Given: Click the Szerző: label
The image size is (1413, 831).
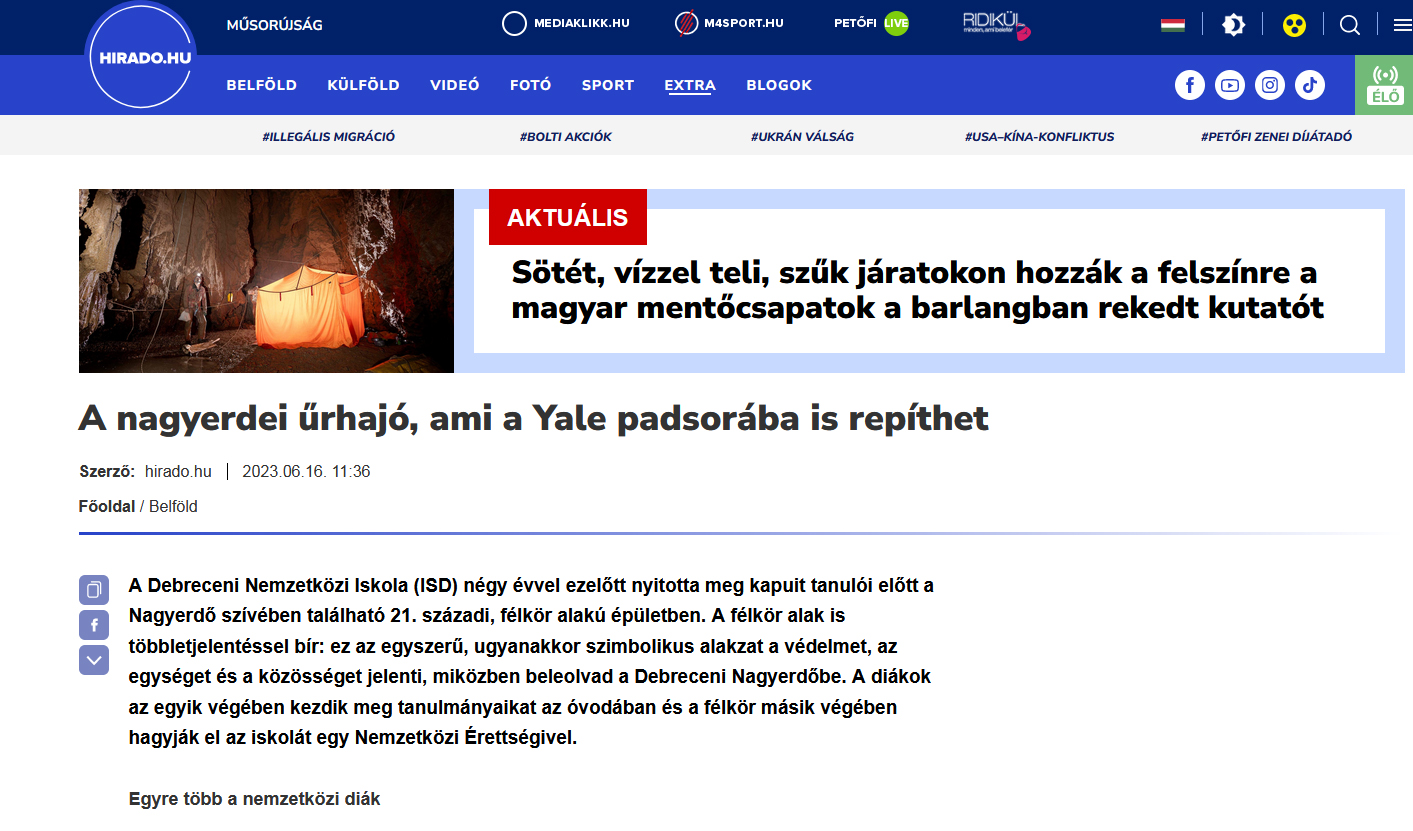Looking at the screenshot, I should pyautogui.click(x=107, y=471).
